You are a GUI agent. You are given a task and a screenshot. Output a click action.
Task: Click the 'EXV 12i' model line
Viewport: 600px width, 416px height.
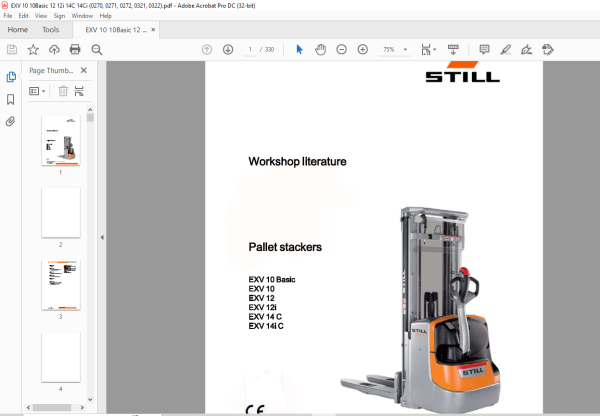pyautogui.click(x=262, y=307)
